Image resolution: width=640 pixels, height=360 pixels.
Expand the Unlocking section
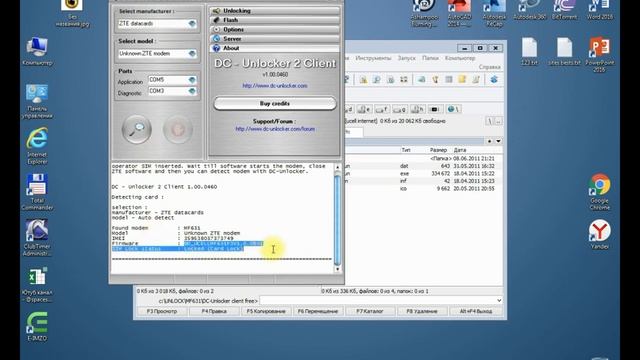275,11
